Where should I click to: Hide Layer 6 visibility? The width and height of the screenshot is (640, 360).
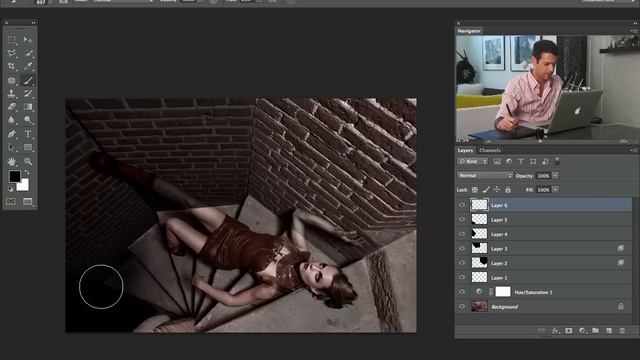click(x=462, y=205)
